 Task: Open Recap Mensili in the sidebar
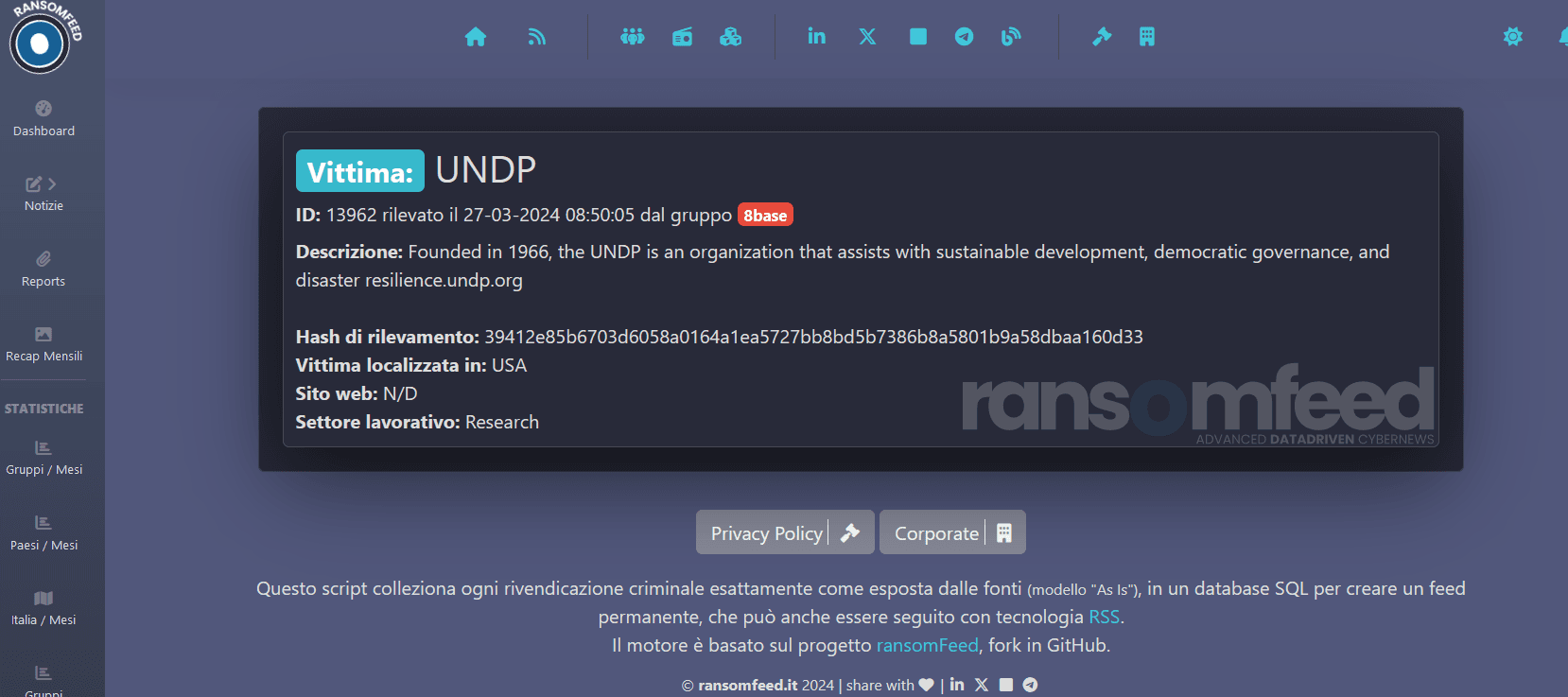click(x=44, y=344)
